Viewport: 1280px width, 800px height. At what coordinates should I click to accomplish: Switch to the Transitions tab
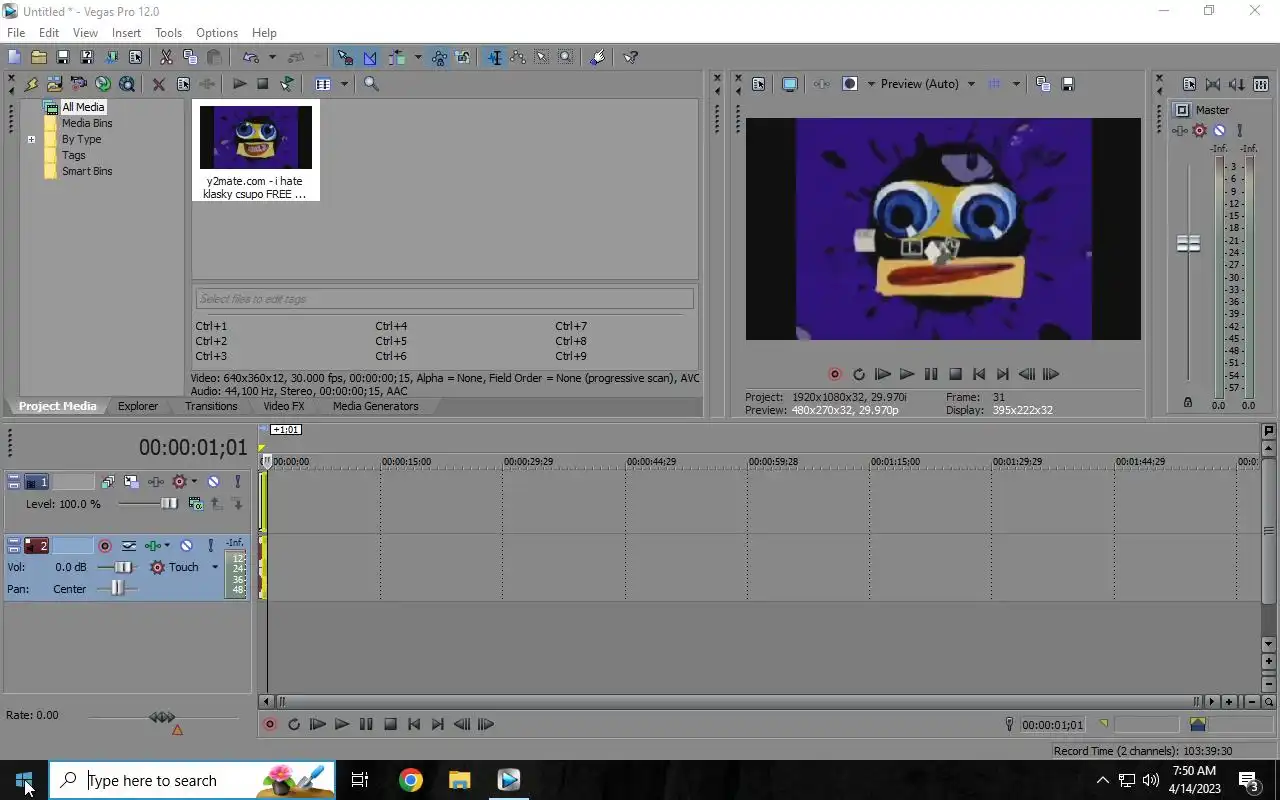point(211,406)
